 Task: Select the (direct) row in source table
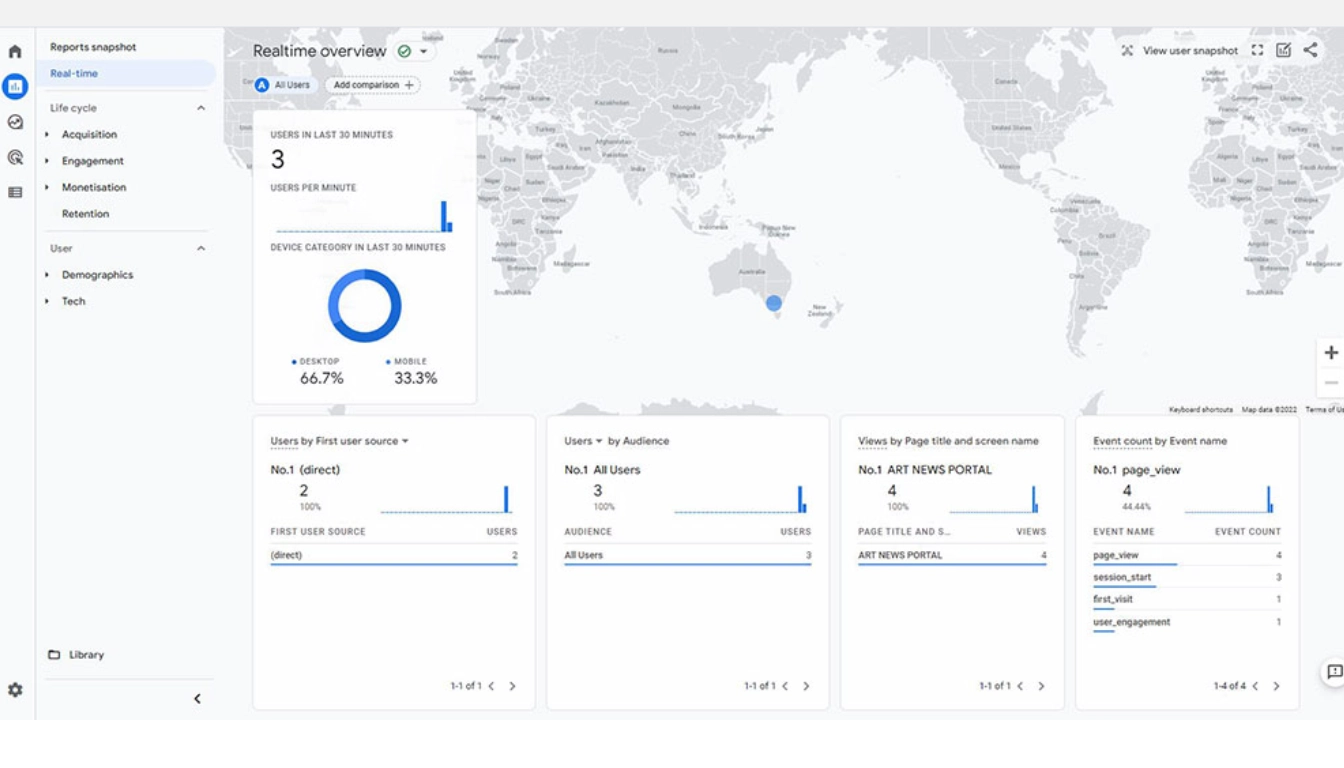[x=394, y=555]
